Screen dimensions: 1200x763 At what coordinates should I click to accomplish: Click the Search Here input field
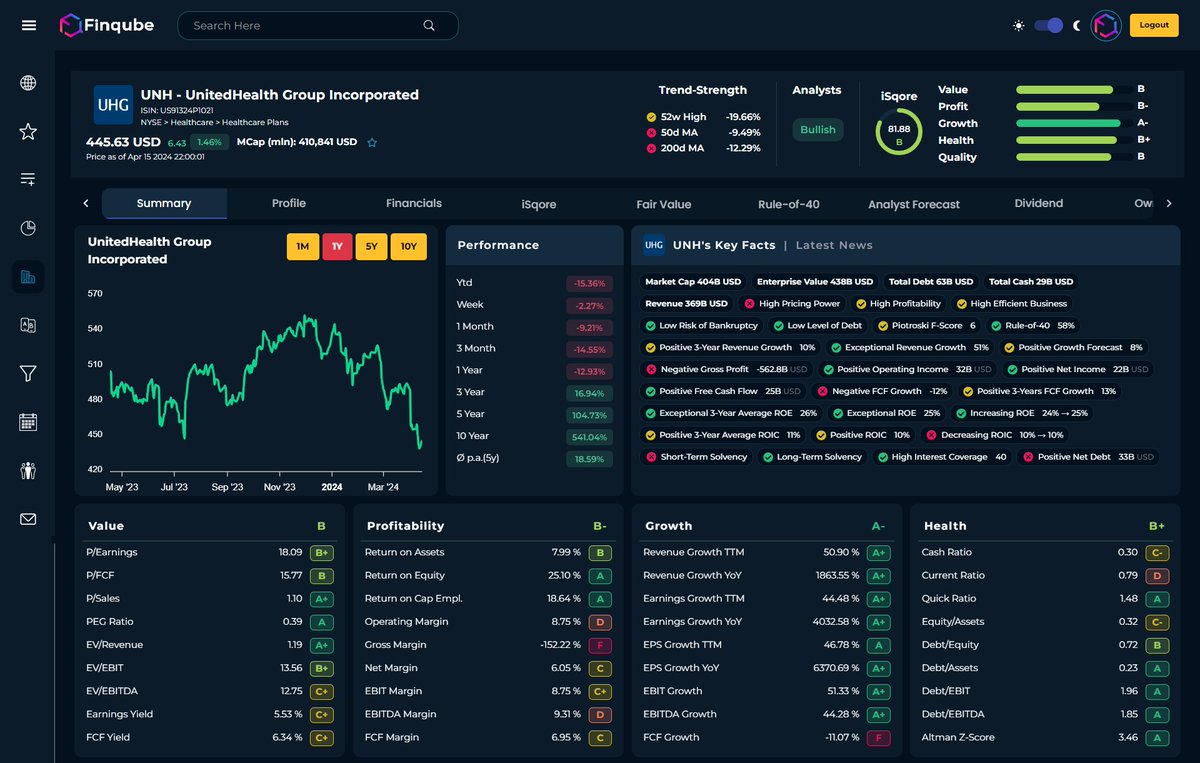[x=318, y=26]
